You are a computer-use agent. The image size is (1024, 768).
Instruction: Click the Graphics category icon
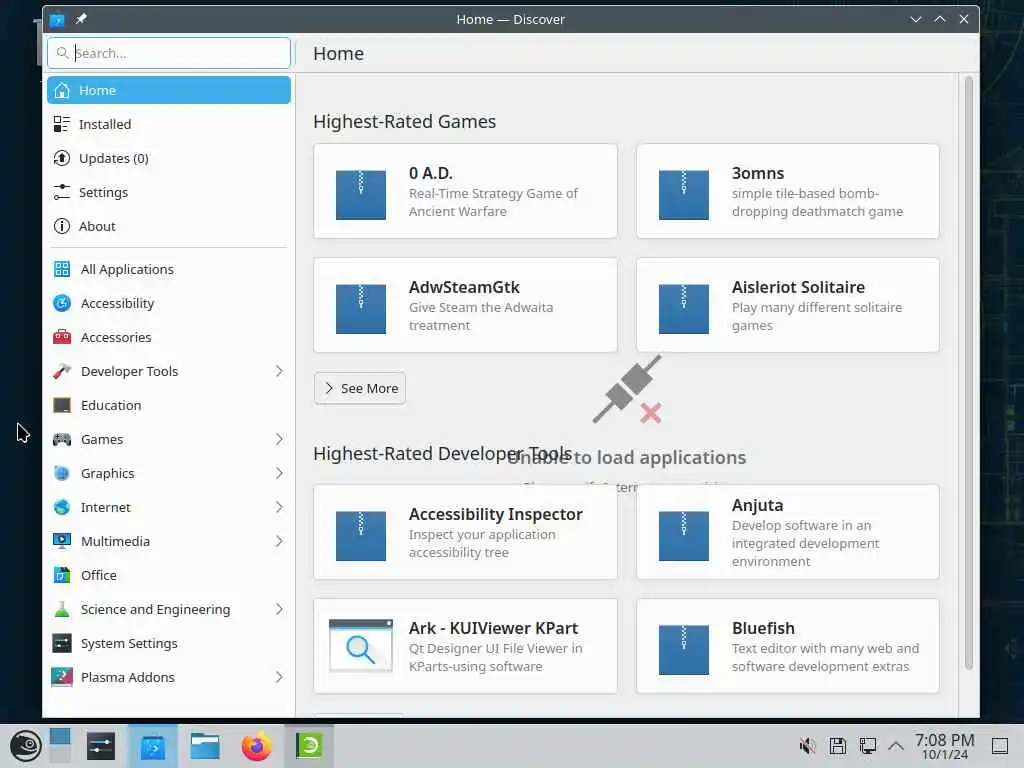click(62, 473)
